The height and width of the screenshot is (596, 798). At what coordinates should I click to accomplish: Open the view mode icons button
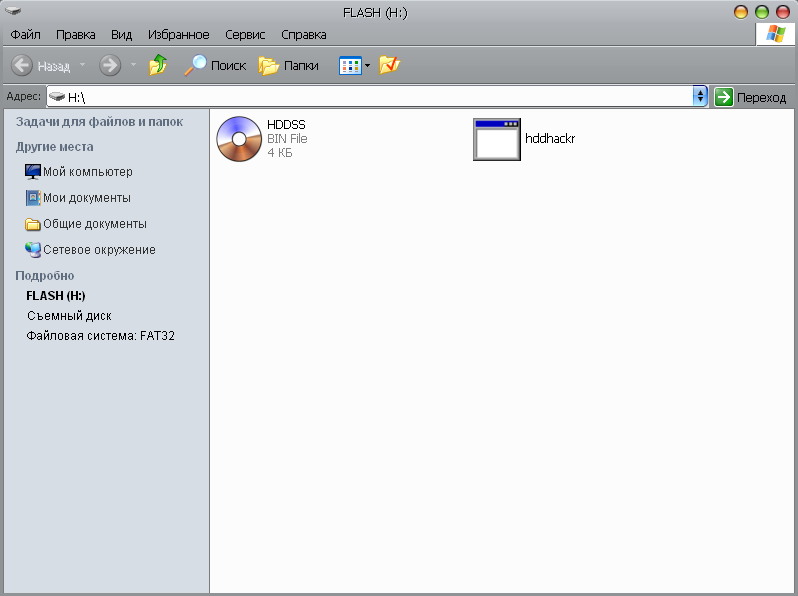[x=350, y=66]
